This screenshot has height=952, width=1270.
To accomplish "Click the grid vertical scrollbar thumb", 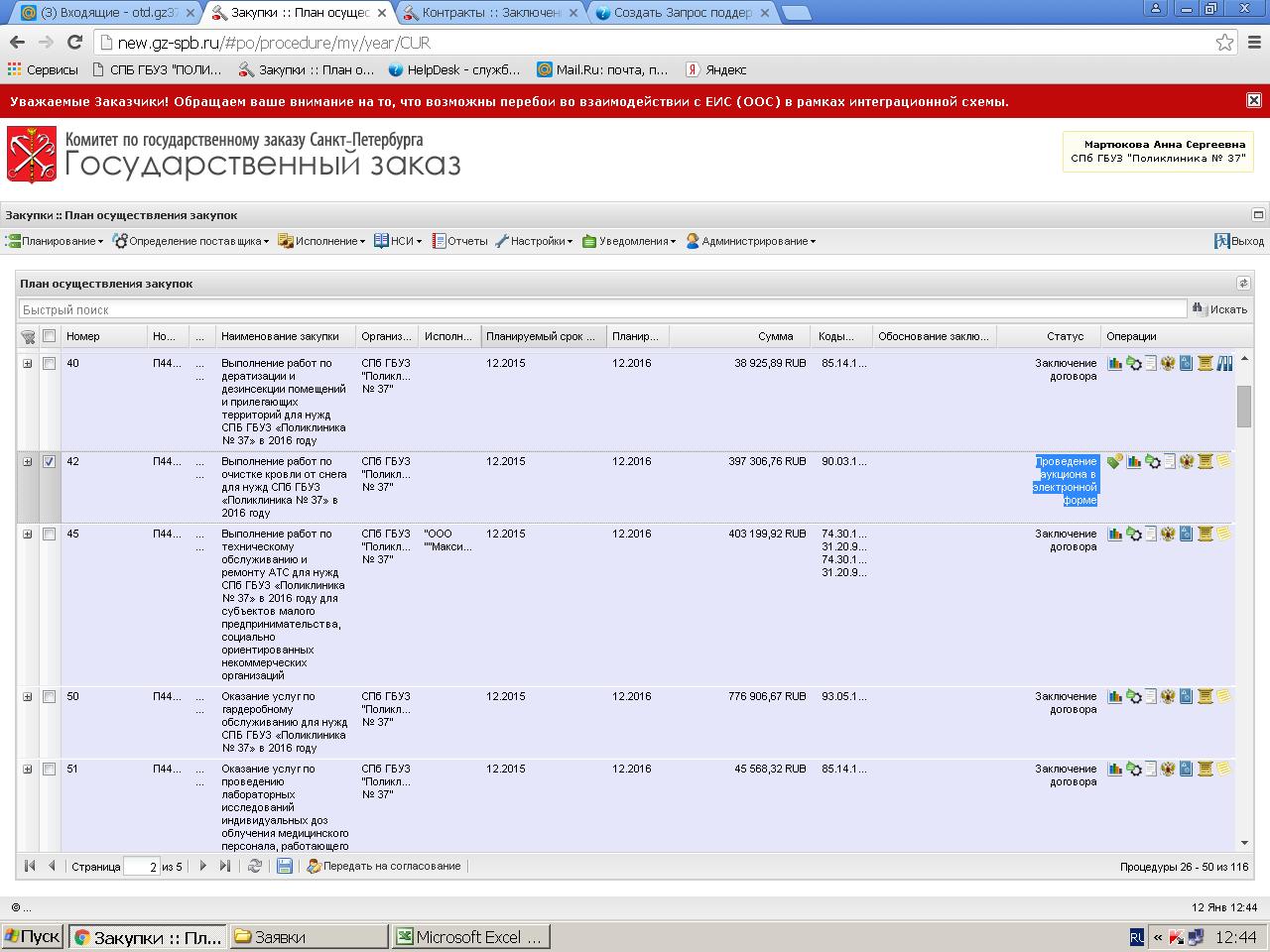I will tap(1243, 407).
